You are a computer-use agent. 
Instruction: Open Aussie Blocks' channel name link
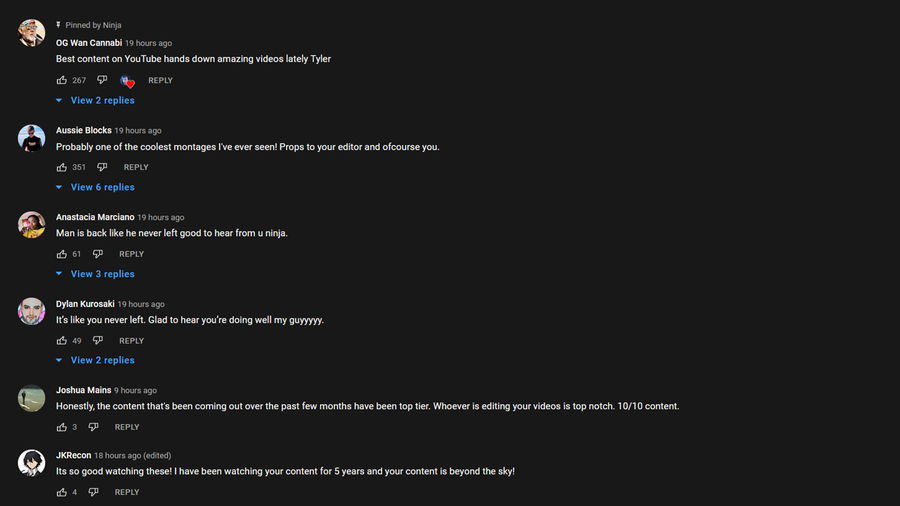click(x=83, y=130)
